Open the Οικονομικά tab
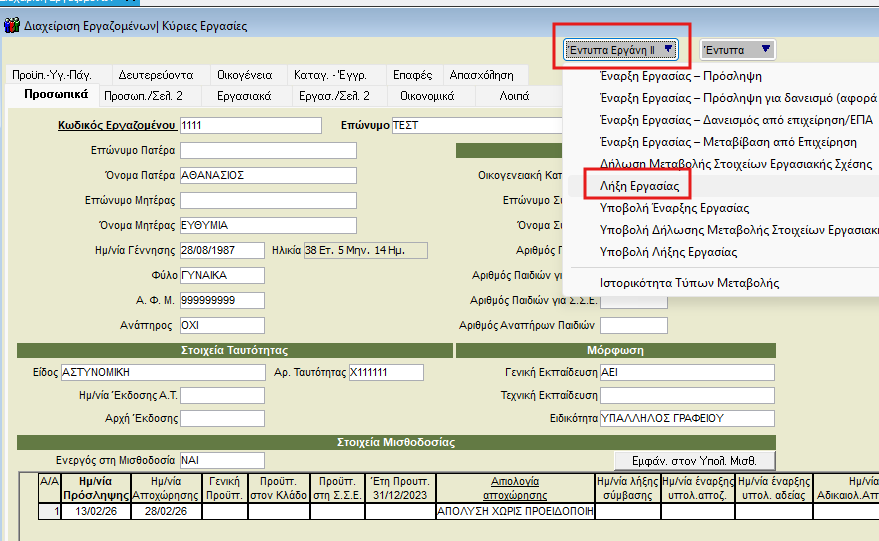 click(x=427, y=96)
